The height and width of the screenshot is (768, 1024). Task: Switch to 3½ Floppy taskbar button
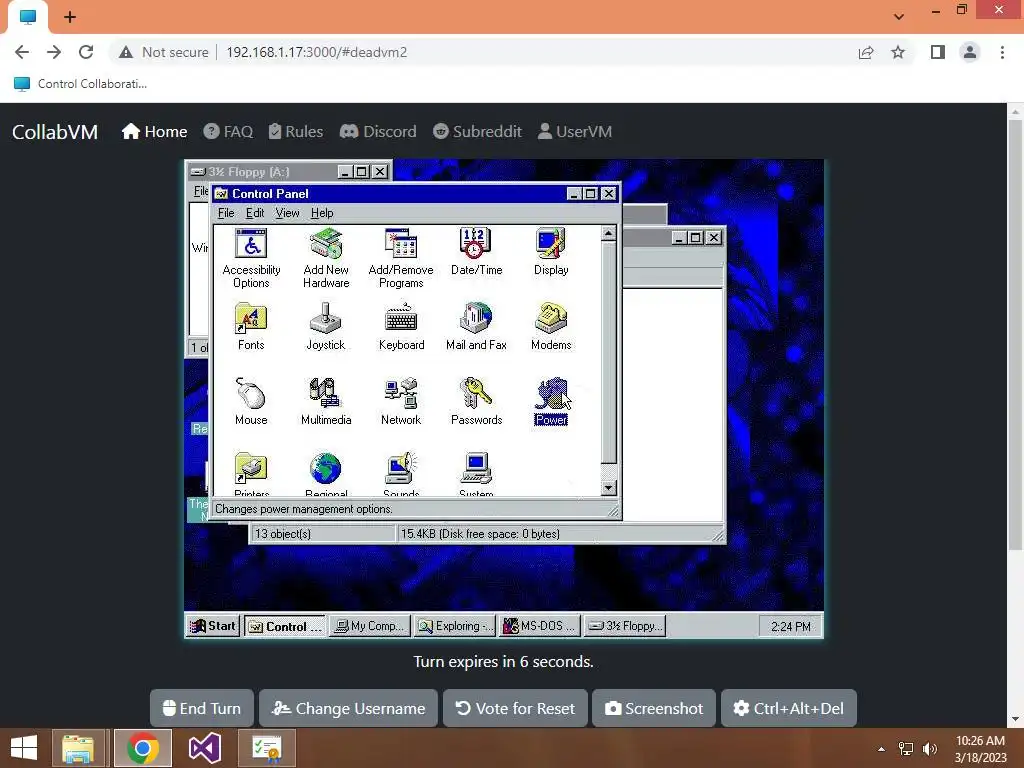coord(624,626)
